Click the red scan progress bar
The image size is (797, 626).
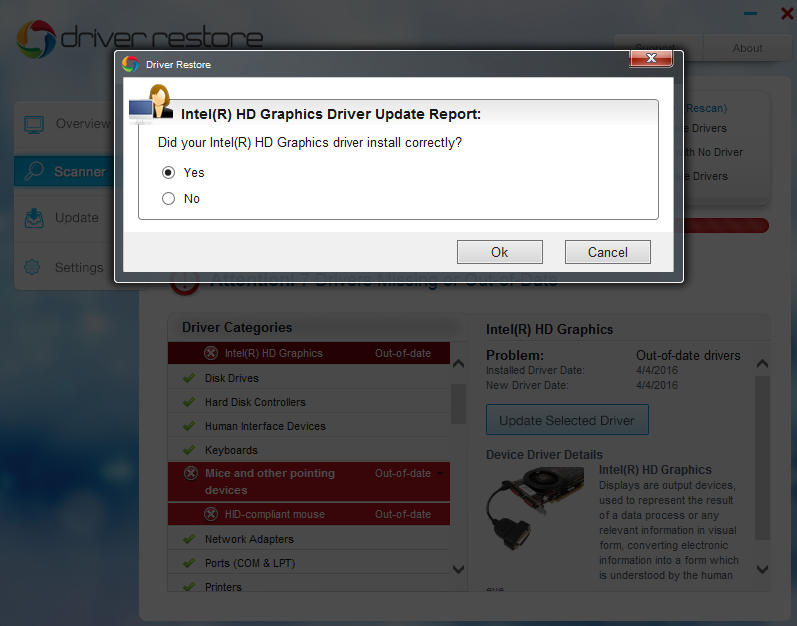tap(726, 226)
